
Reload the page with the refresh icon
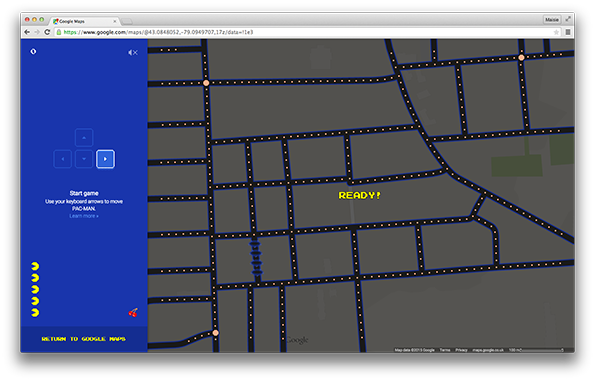[47, 32]
